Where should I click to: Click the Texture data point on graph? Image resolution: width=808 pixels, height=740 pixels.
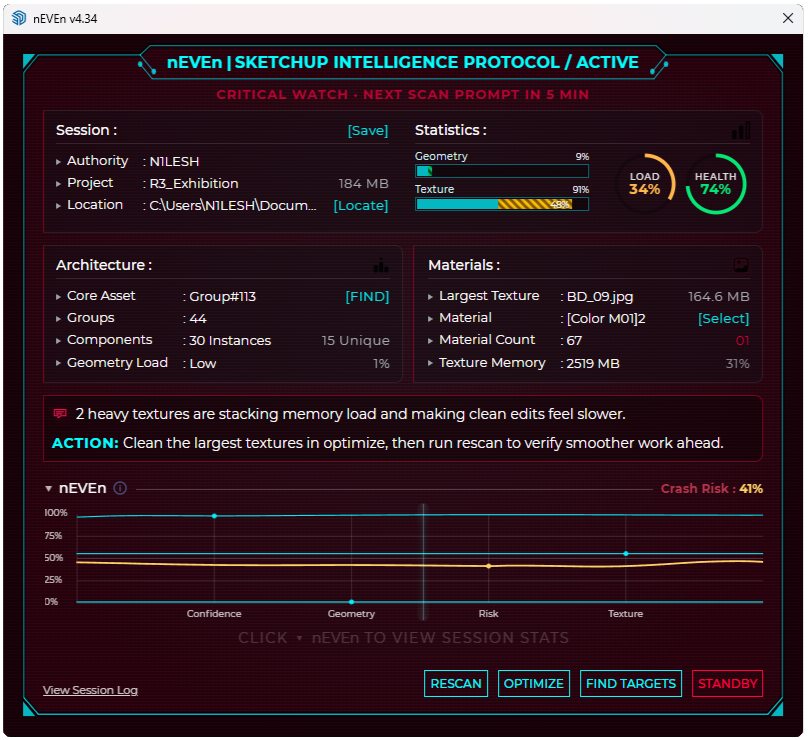click(626, 553)
